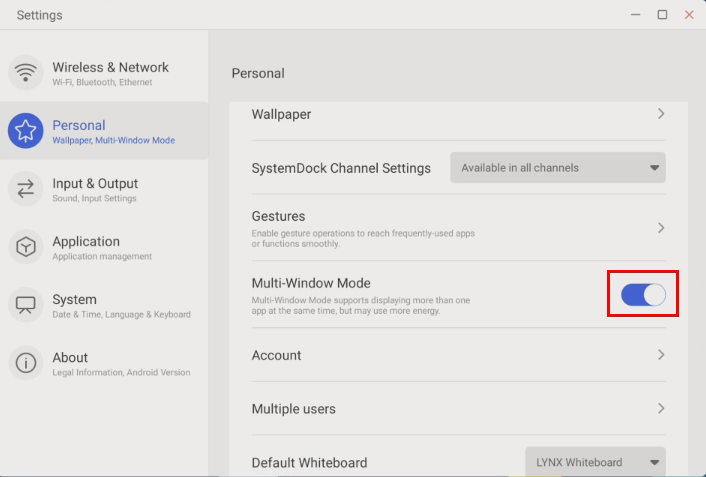The height and width of the screenshot is (477, 706).
Task: Open SystemDock Channel Settings dropdown
Action: (558, 168)
